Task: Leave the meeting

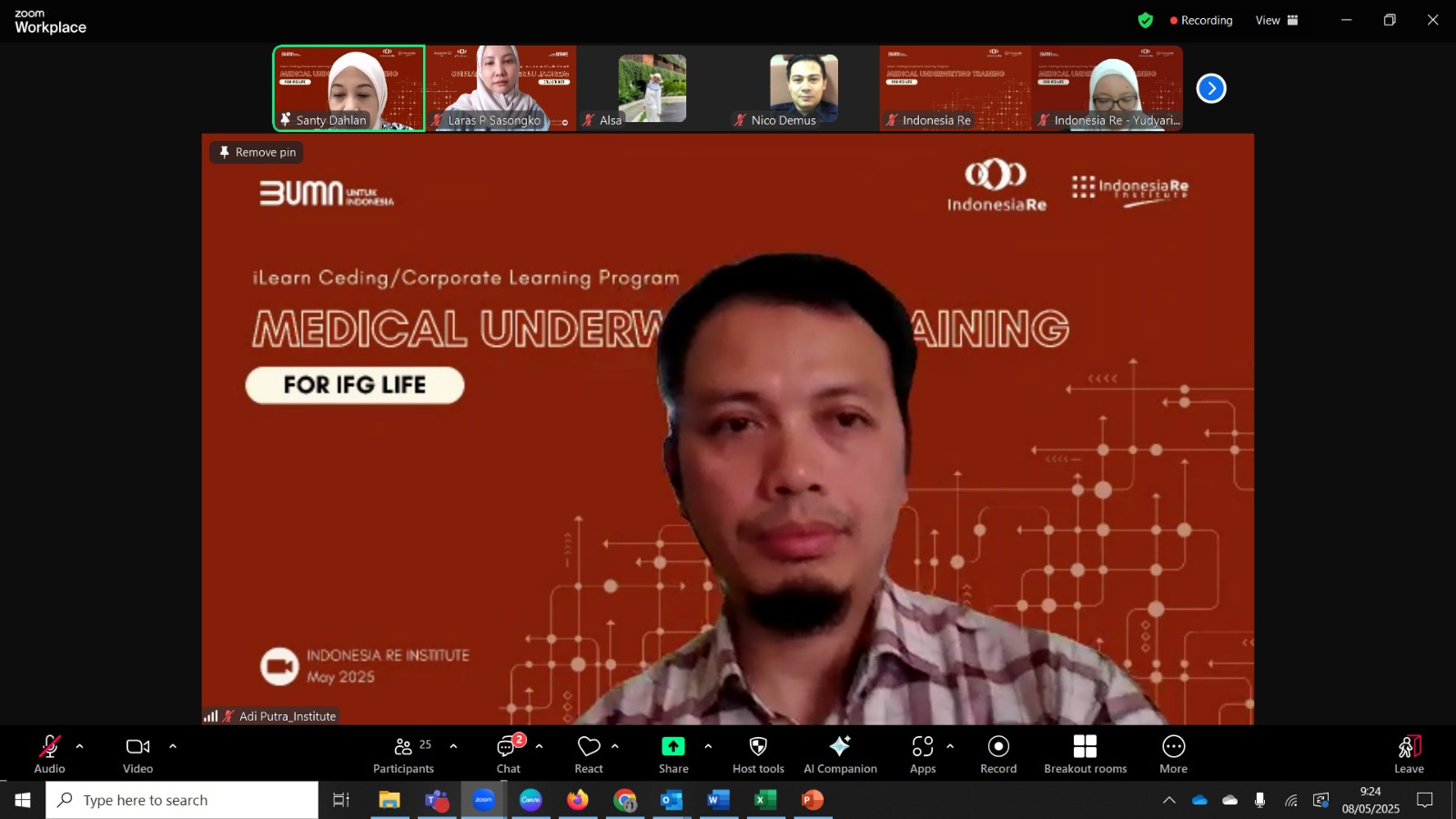Action: click(x=1409, y=754)
